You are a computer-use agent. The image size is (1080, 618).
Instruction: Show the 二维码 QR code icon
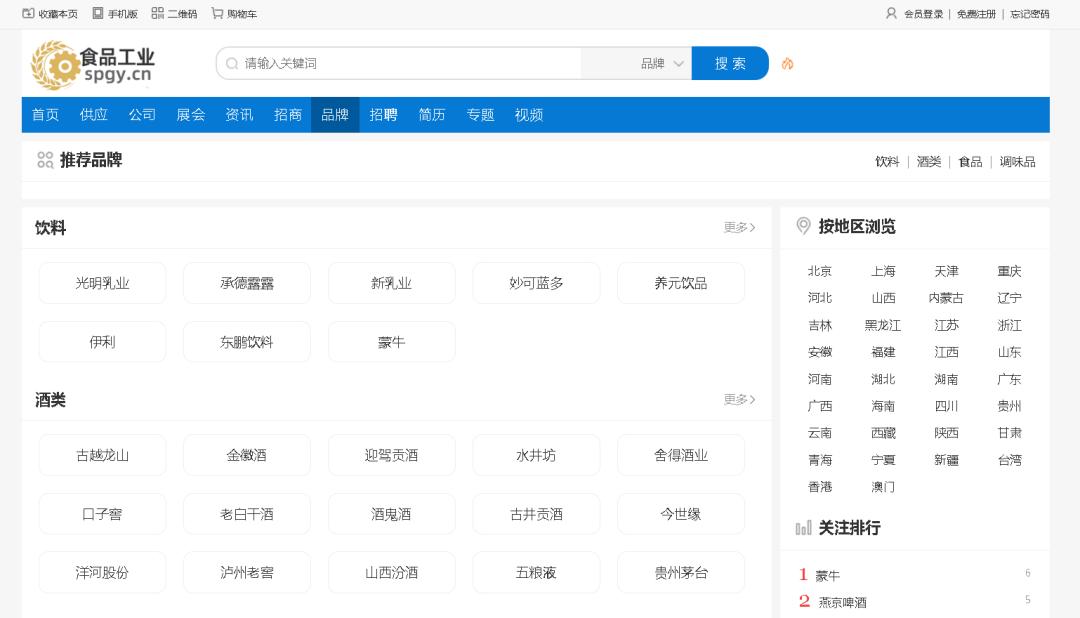157,13
